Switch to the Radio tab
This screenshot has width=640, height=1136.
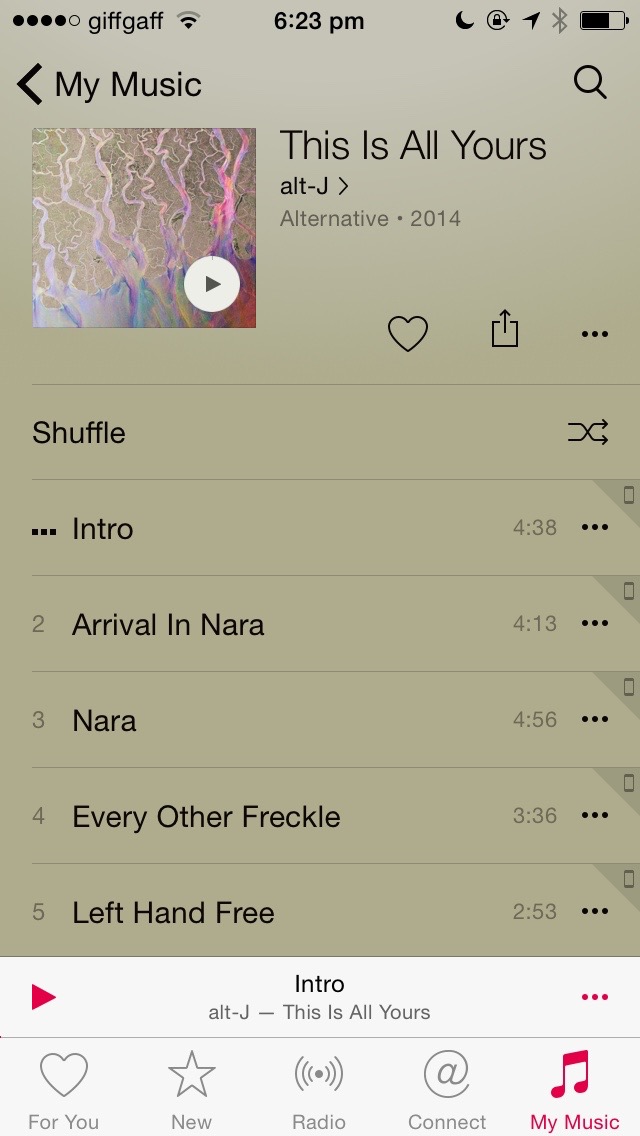click(319, 1090)
